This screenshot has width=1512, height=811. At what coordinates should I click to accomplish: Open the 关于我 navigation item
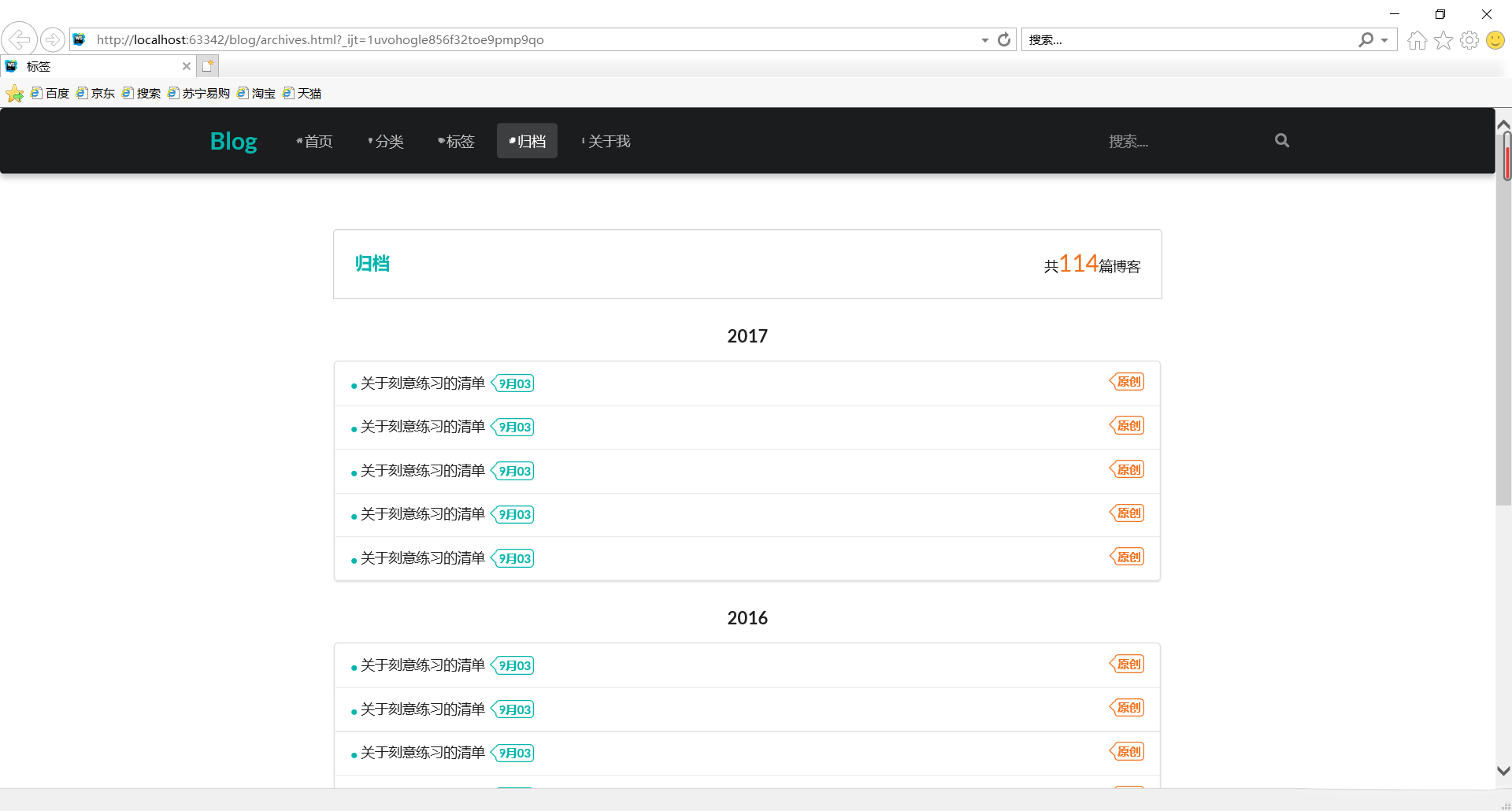(x=606, y=141)
